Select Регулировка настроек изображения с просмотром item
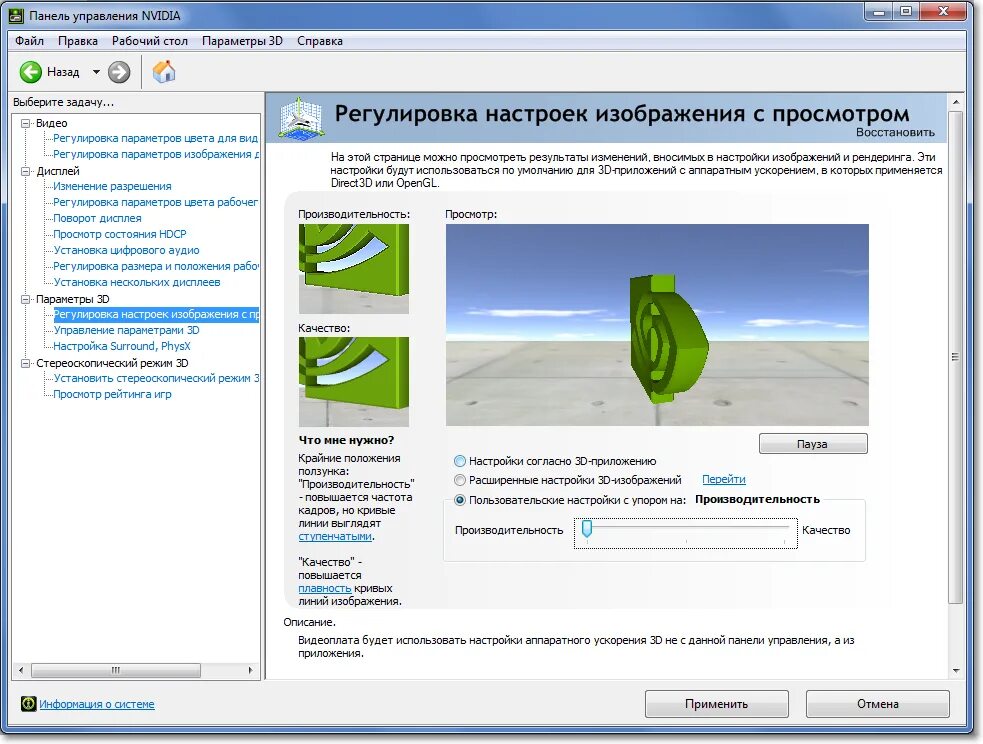 155,314
